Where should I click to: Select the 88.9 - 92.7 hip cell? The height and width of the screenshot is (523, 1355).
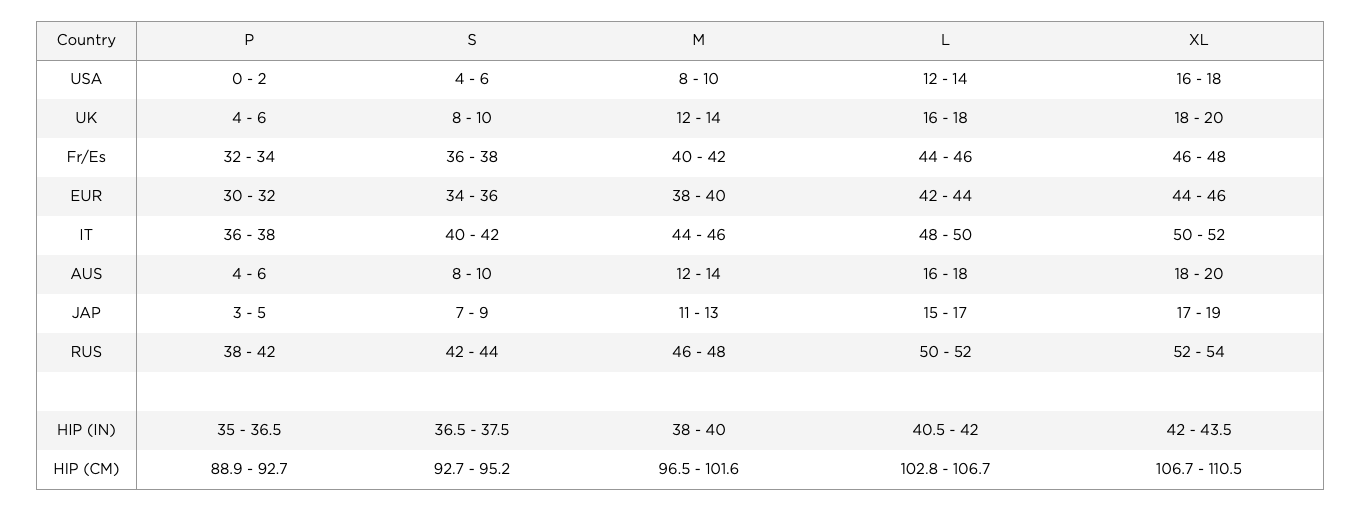(x=249, y=469)
